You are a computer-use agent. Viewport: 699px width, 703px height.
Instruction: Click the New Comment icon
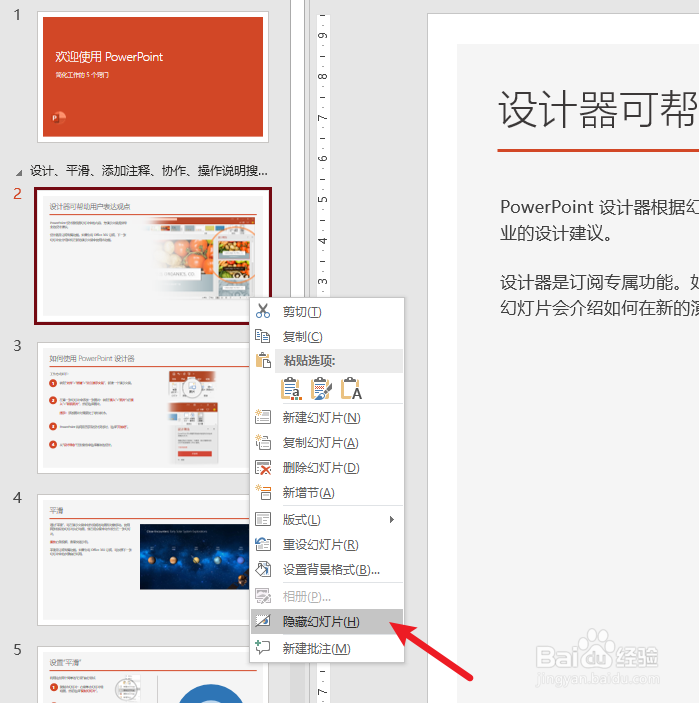point(263,647)
